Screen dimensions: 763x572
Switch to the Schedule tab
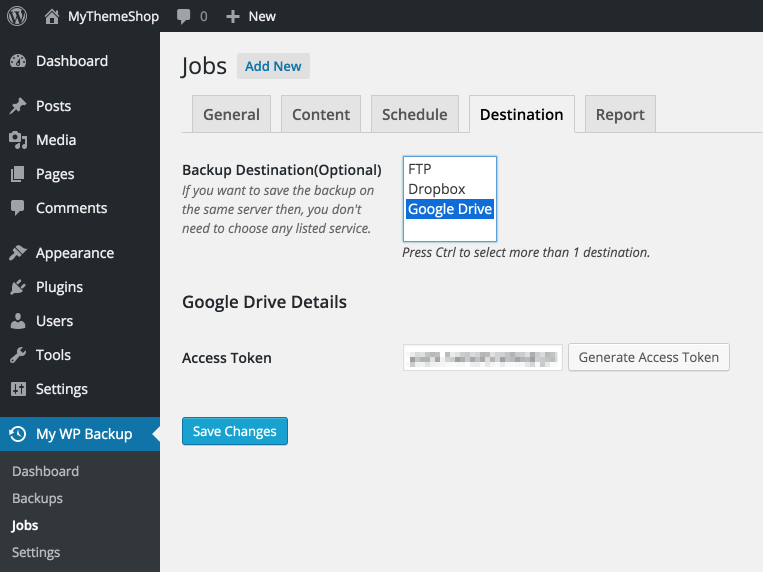[415, 114]
